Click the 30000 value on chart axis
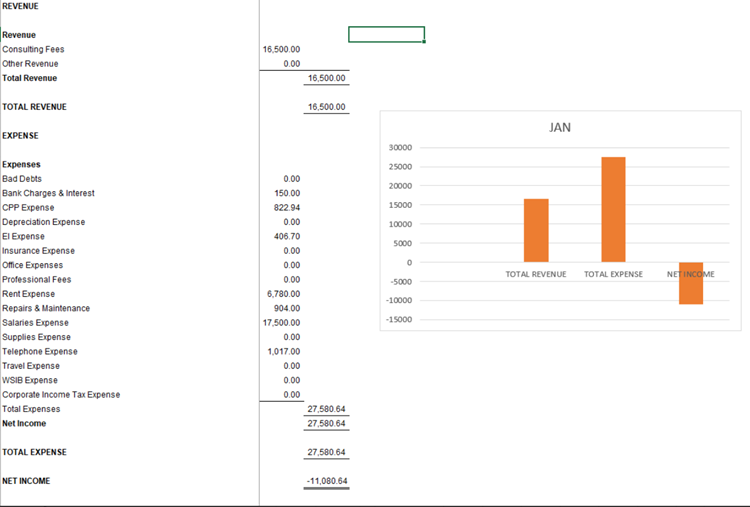 tap(400, 147)
